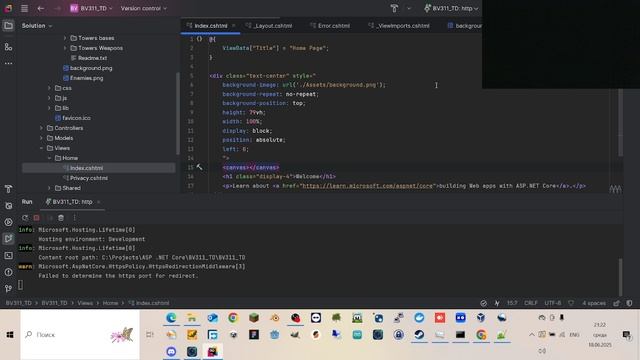Rerun the application in Run panel
This screenshot has height=360, width=640.
pos(25,218)
